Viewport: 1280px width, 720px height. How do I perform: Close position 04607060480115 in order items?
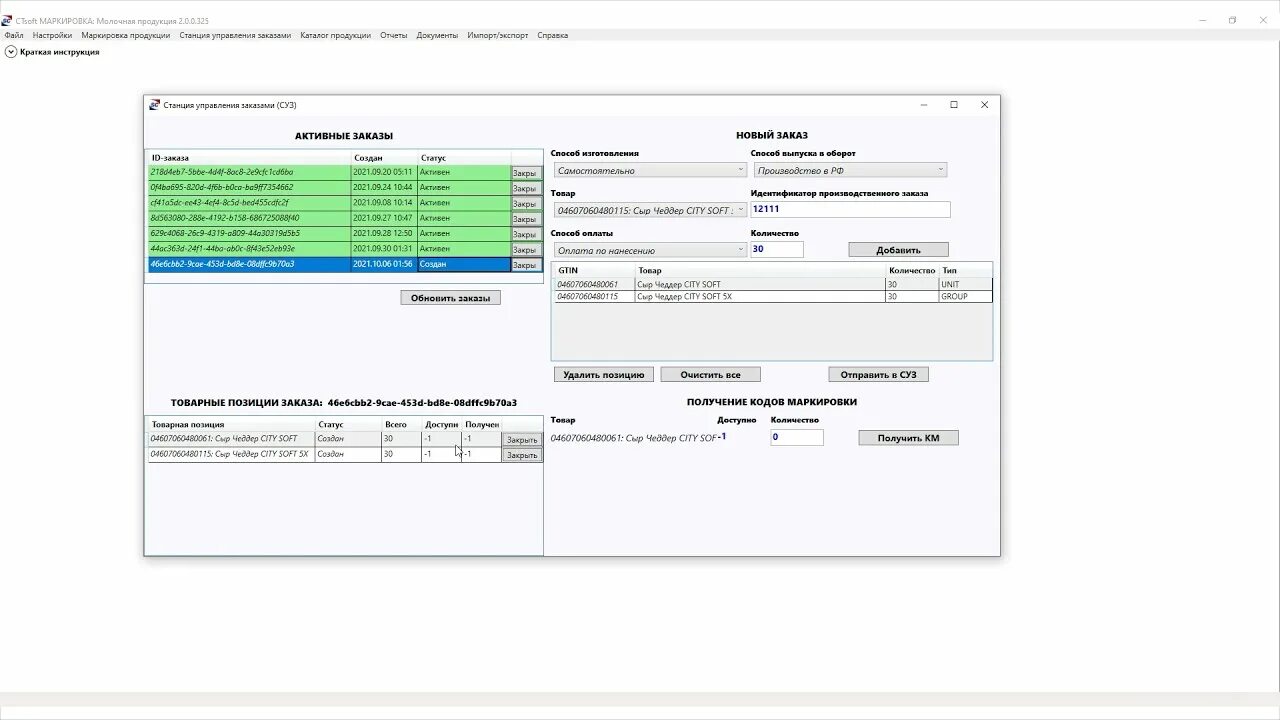point(522,455)
